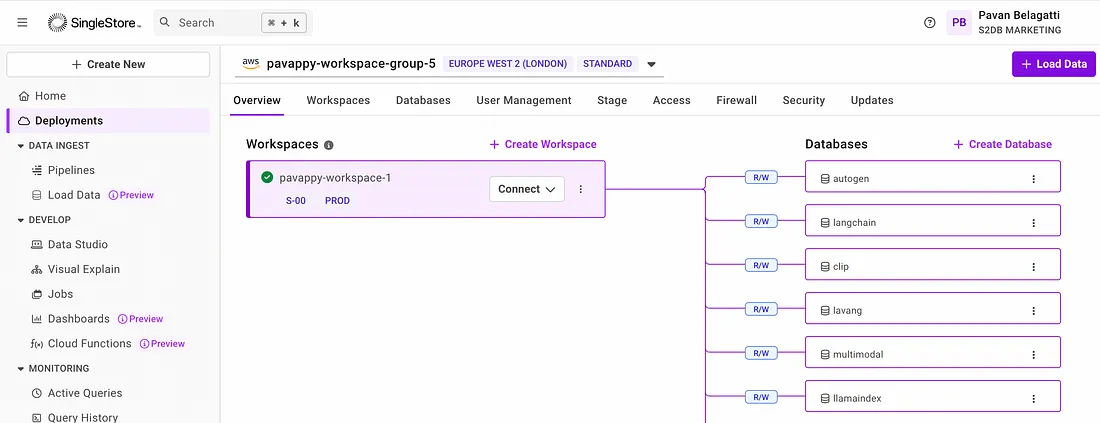Select the lavang database card
This screenshot has width=1100, height=423.
(x=932, y=311)
